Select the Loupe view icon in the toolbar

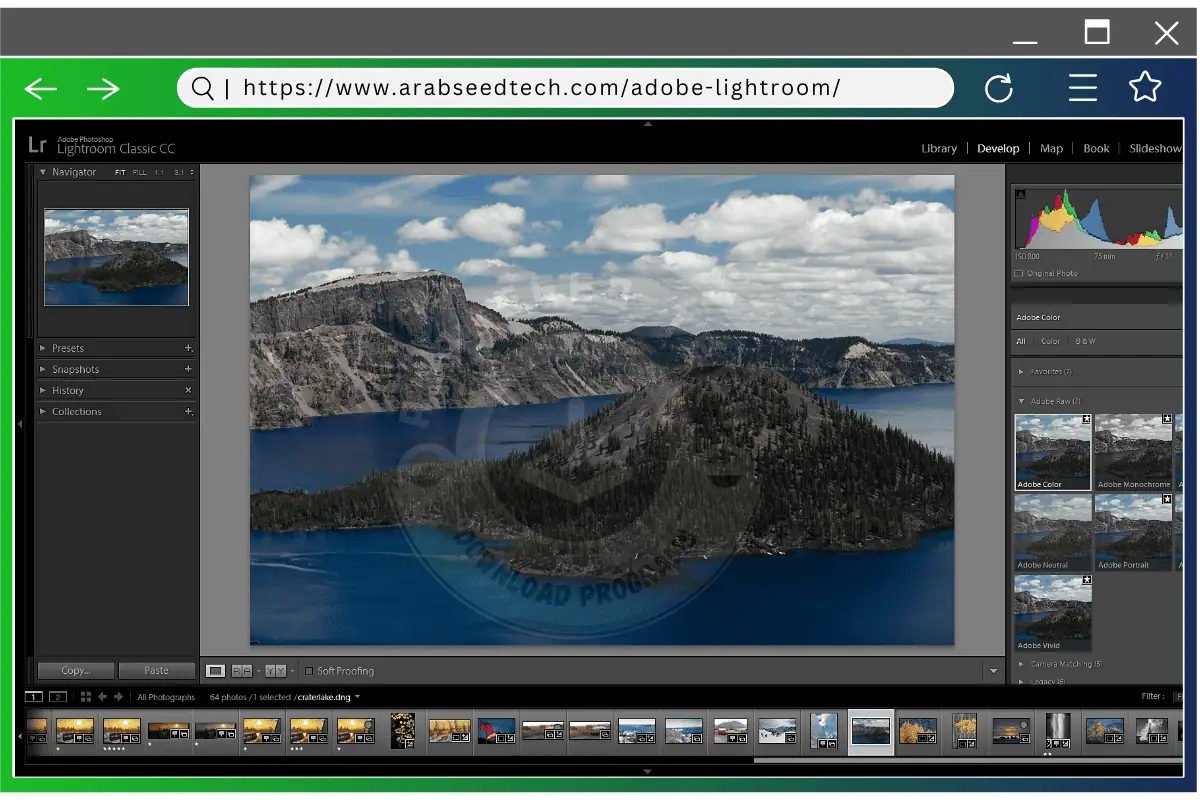[214, 670]
